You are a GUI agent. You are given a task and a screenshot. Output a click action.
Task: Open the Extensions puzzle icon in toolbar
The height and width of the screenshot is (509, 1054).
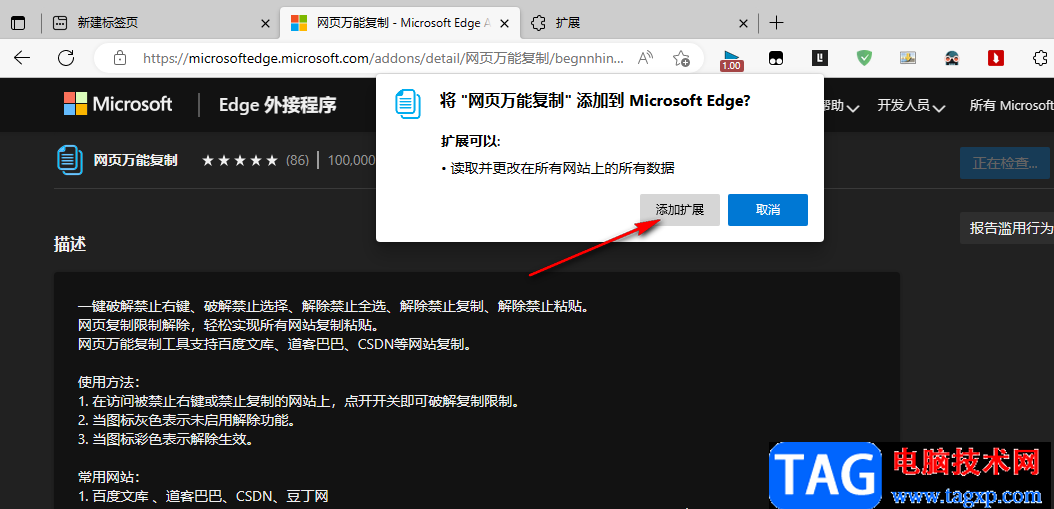1039,58
